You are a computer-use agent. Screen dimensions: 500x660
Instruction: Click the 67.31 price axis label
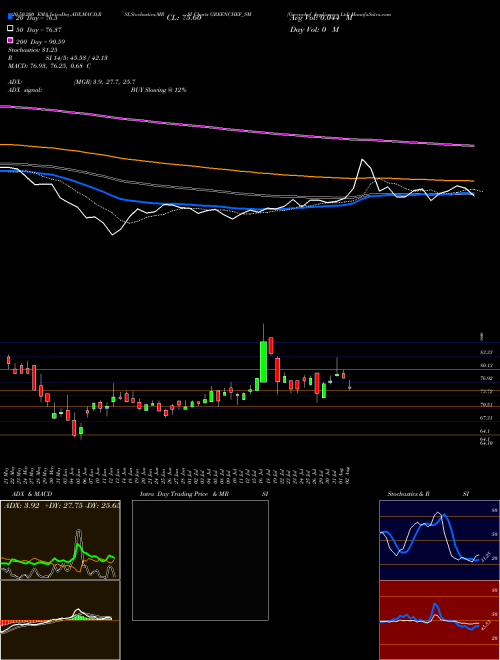487,418
